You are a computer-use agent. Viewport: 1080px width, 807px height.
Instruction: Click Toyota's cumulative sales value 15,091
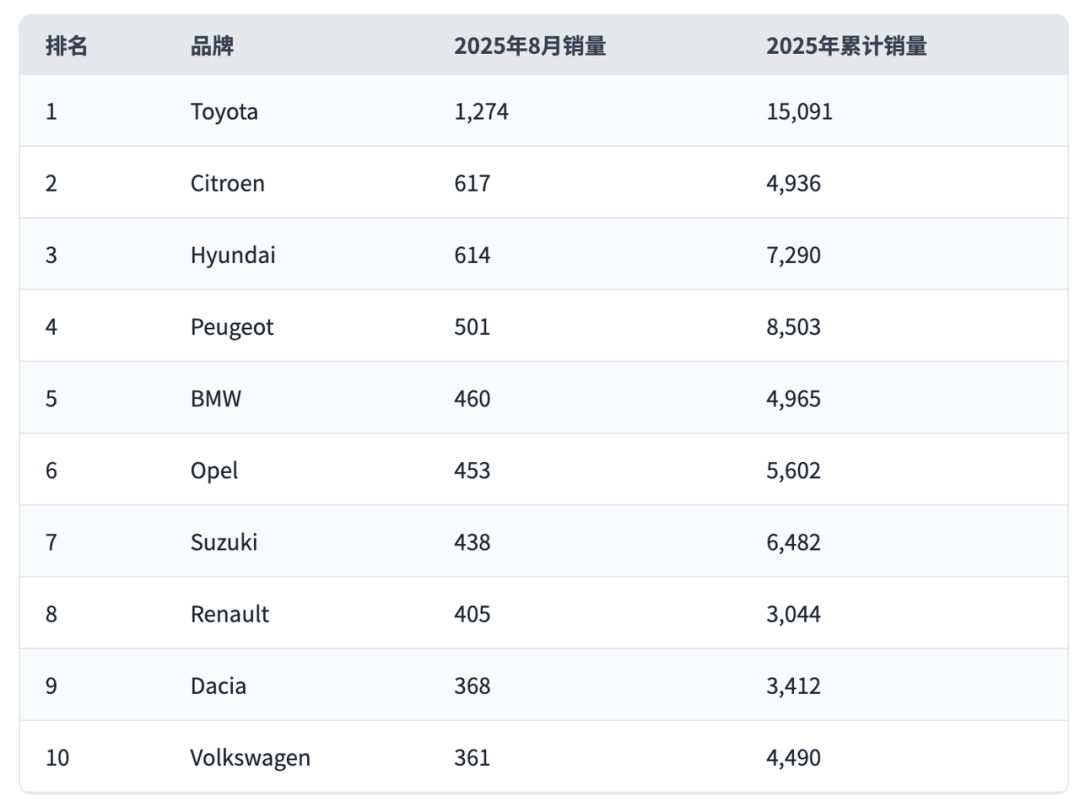coord(799,111)
